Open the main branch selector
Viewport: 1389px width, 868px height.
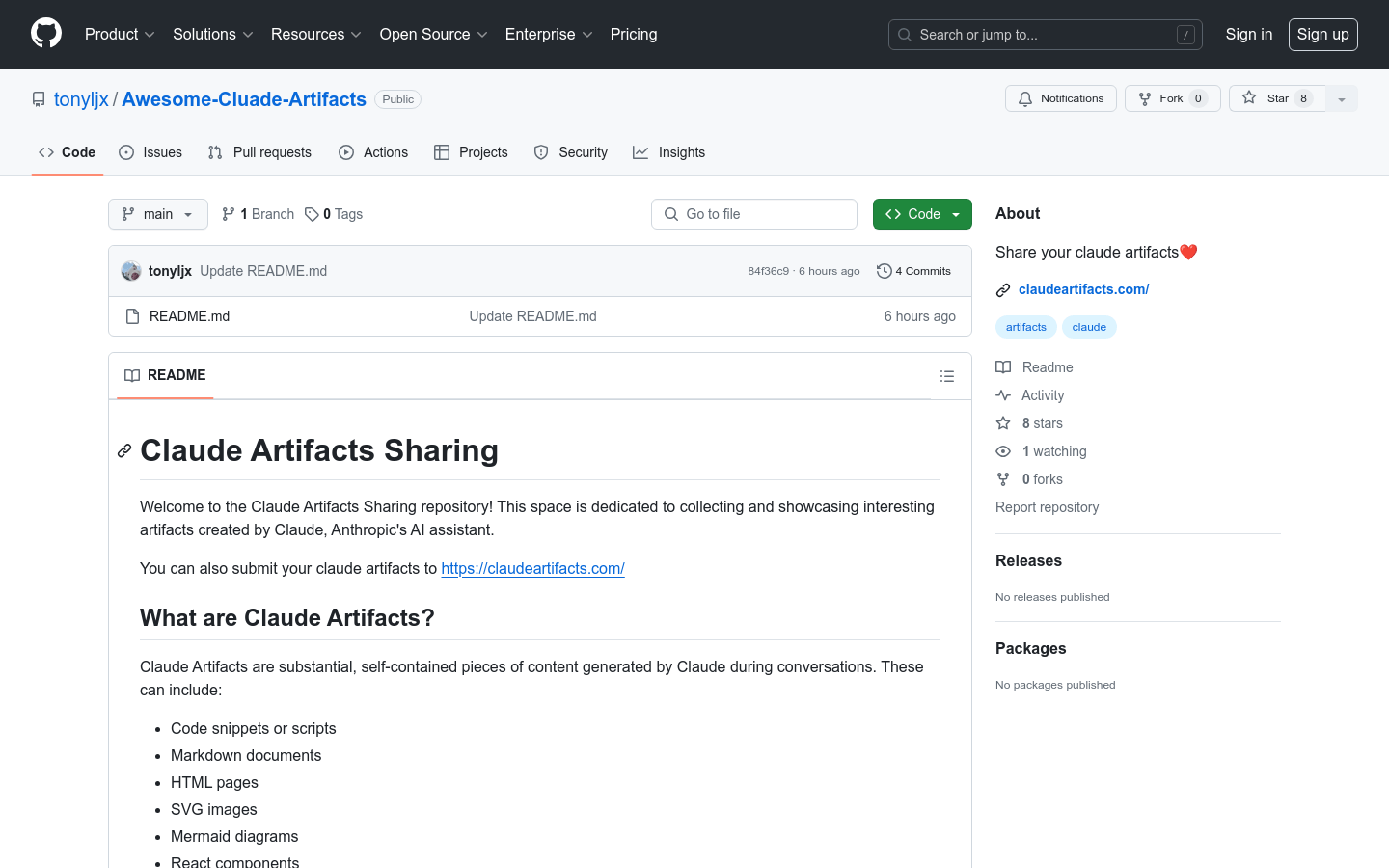(x=158, y=214)
